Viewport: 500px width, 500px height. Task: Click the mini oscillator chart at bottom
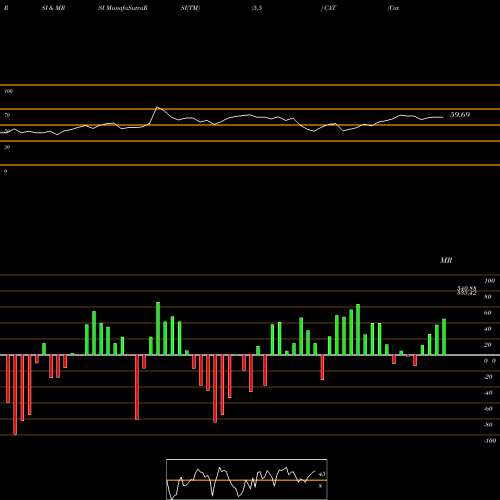[x=247, y=479]
